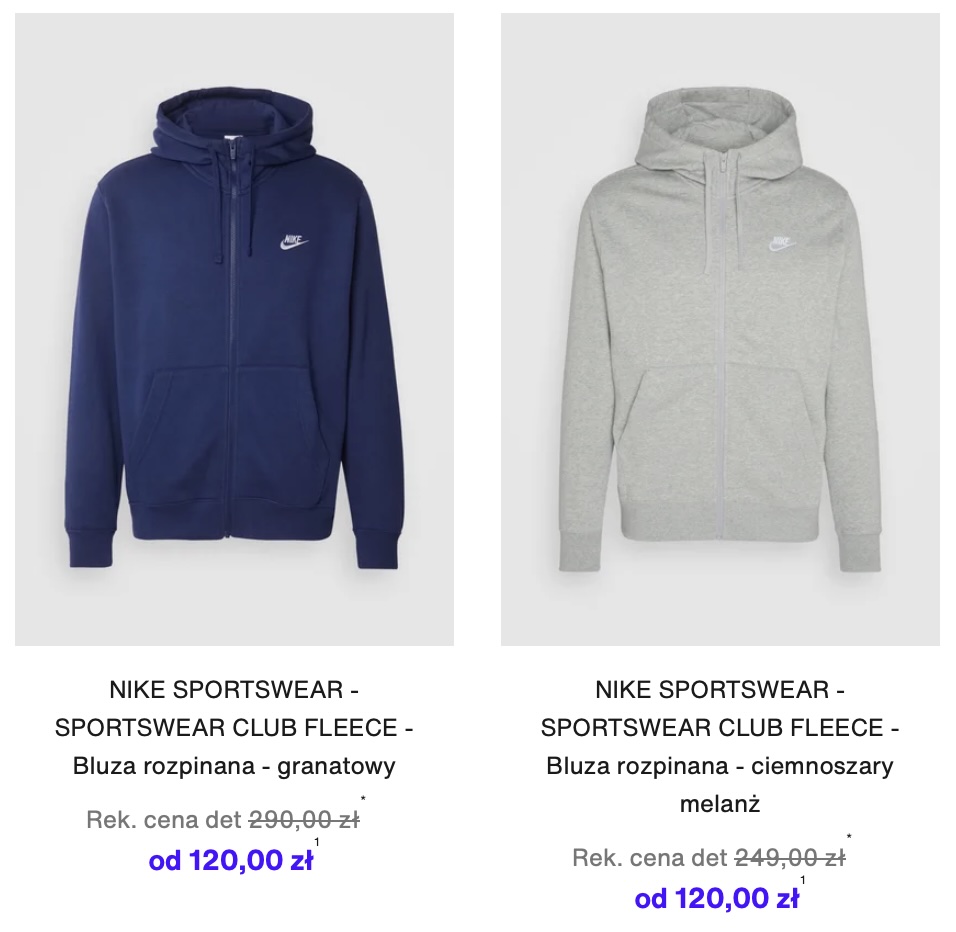Click the Rek. cena det label under granatowy
The image size is (956, 932).
coord(165,820)
